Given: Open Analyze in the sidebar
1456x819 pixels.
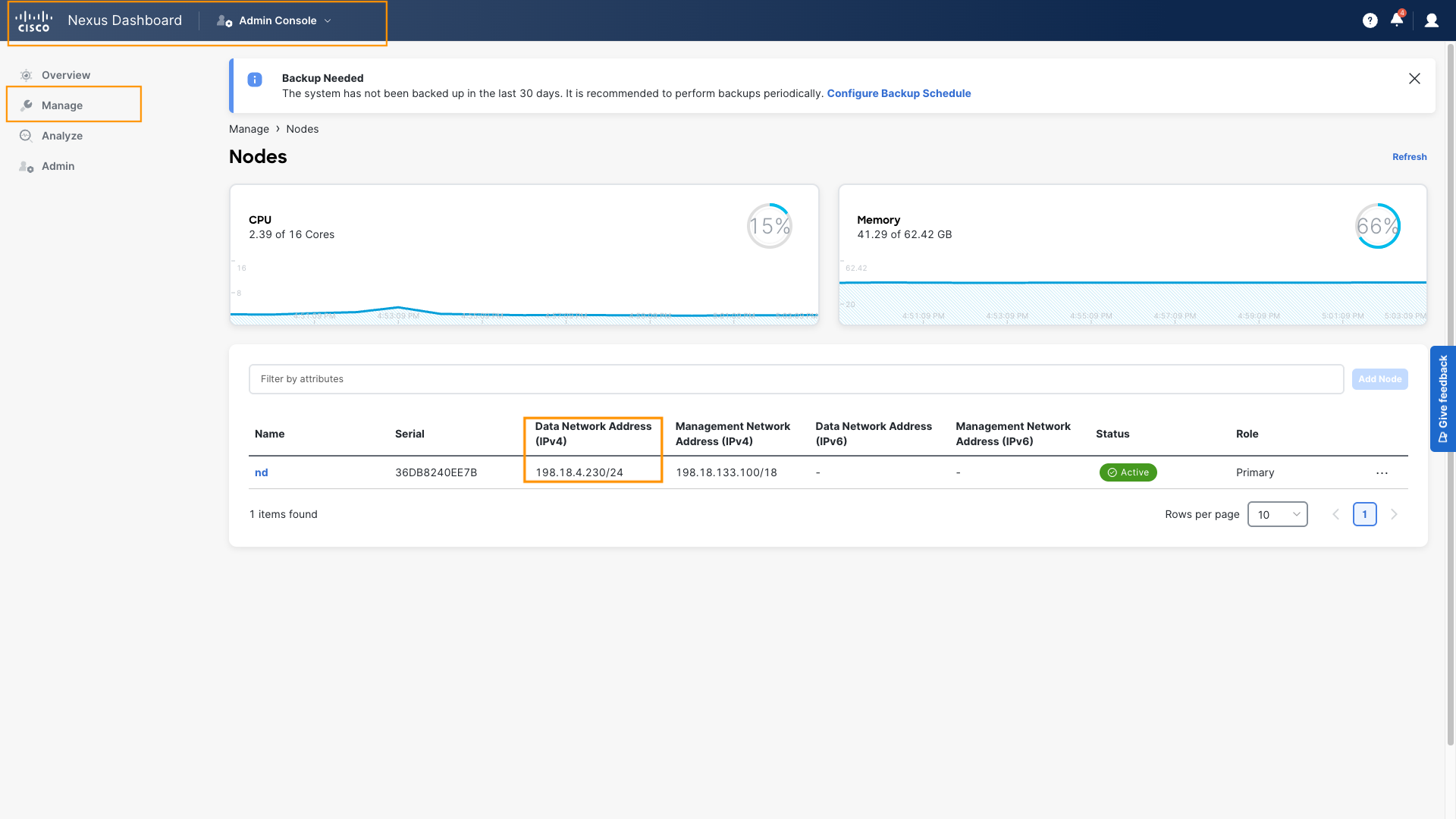Looking at the screenshot, I should [62, 136].
